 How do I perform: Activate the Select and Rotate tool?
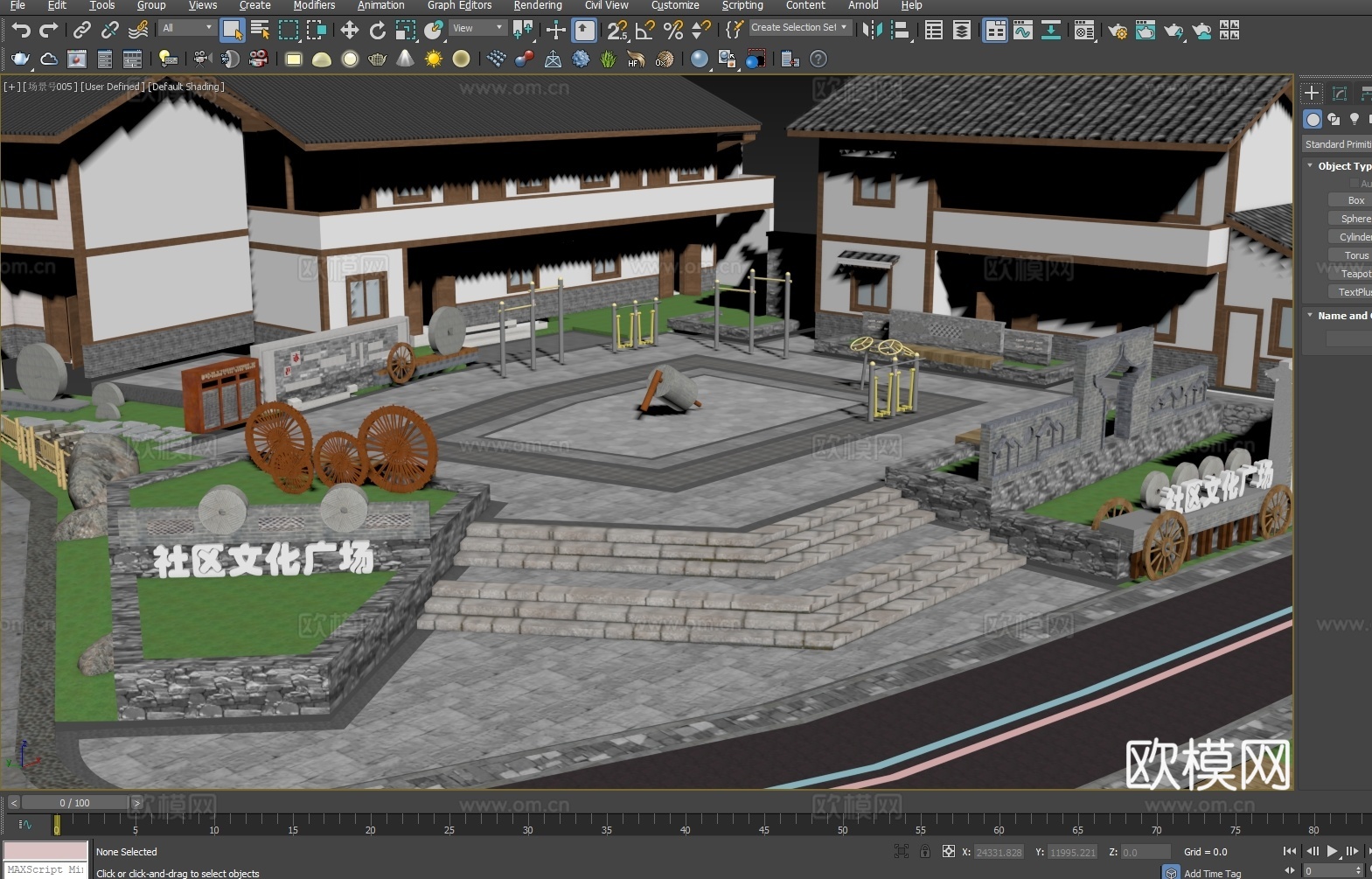click(378, 31)
